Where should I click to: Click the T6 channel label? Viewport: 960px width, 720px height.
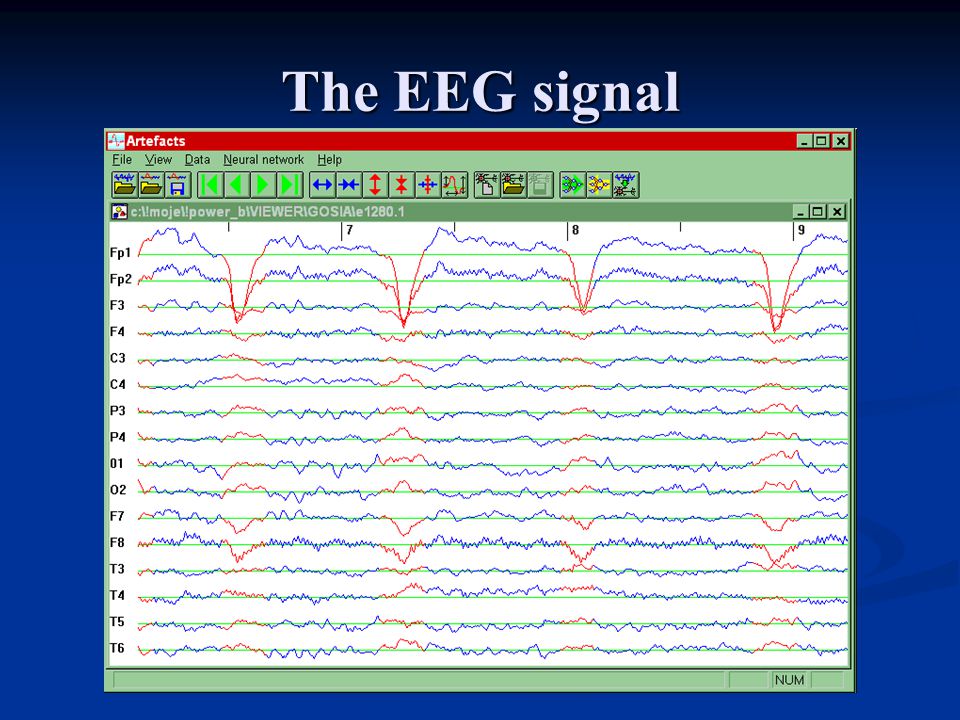point(117,648)
